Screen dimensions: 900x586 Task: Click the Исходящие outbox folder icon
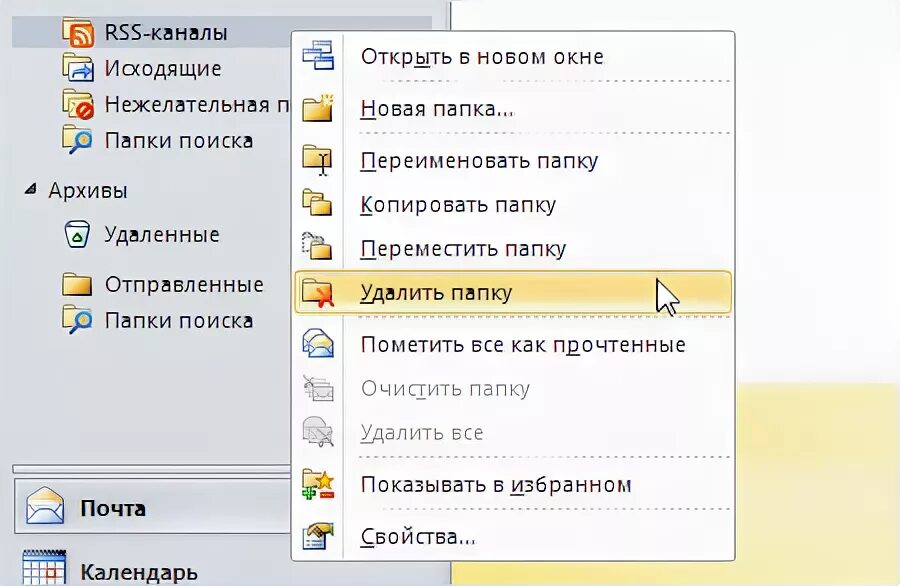77,69
